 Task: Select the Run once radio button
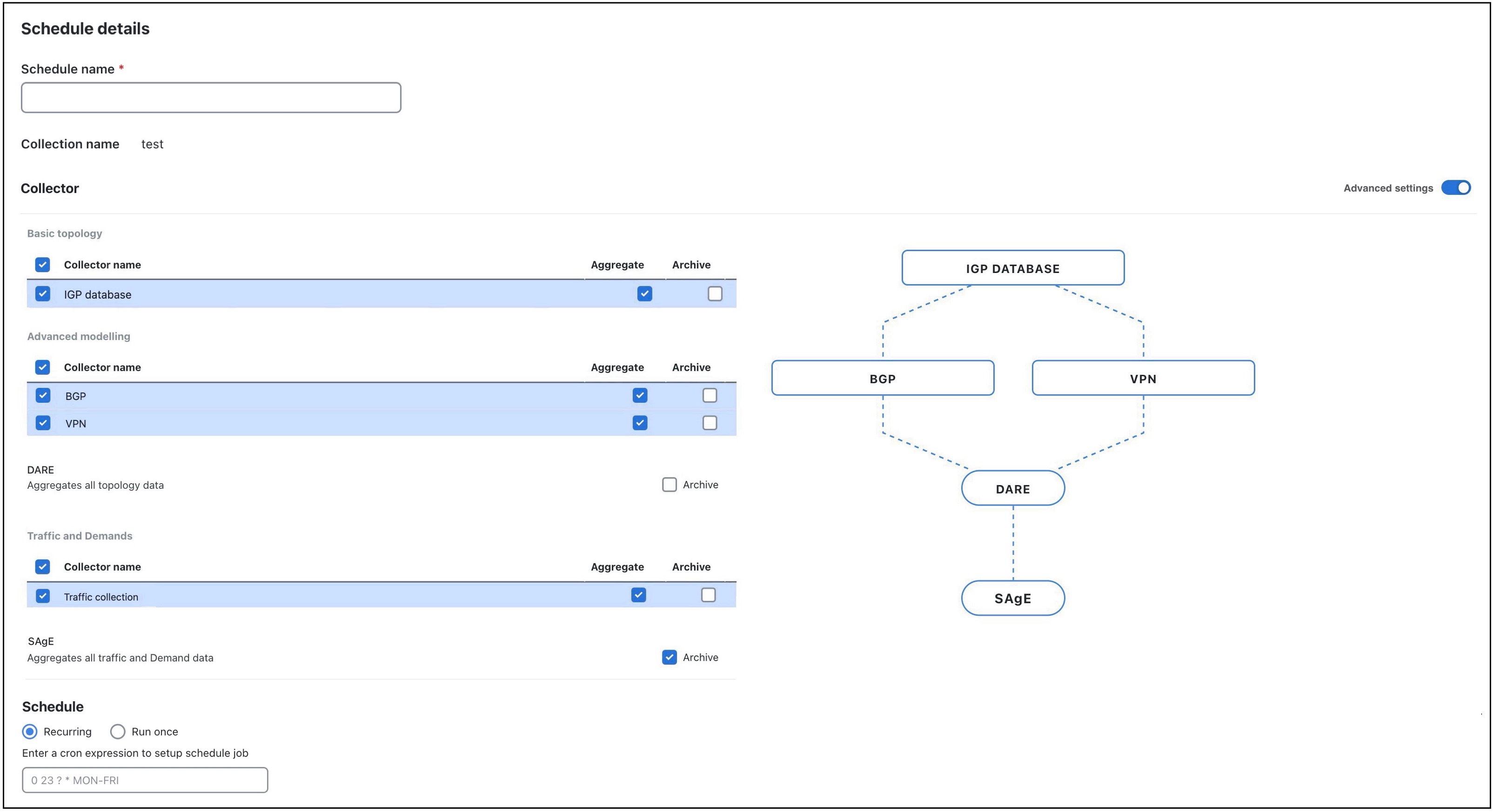[x=118, y=732]
